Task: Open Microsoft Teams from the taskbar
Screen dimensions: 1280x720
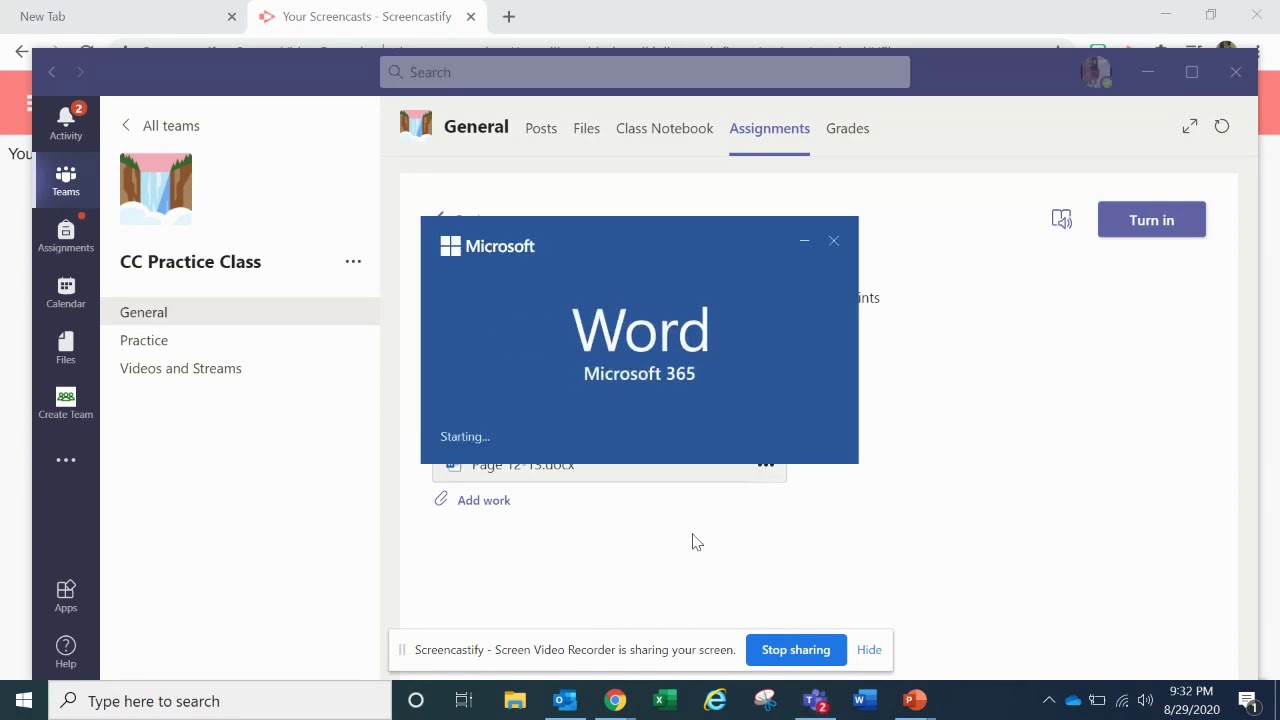Action: tap(815, 700)
